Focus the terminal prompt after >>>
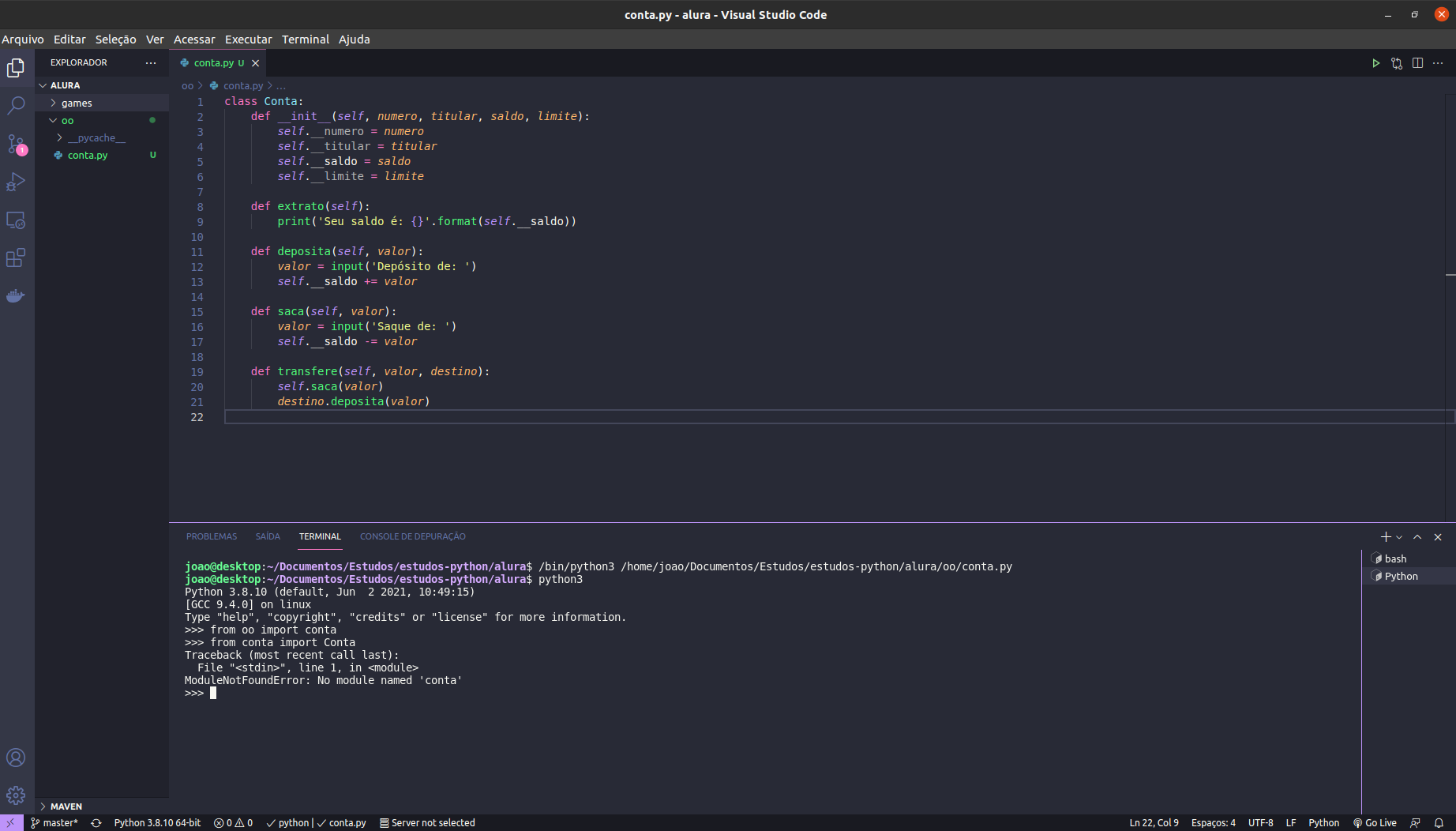 tap(212, 693)
